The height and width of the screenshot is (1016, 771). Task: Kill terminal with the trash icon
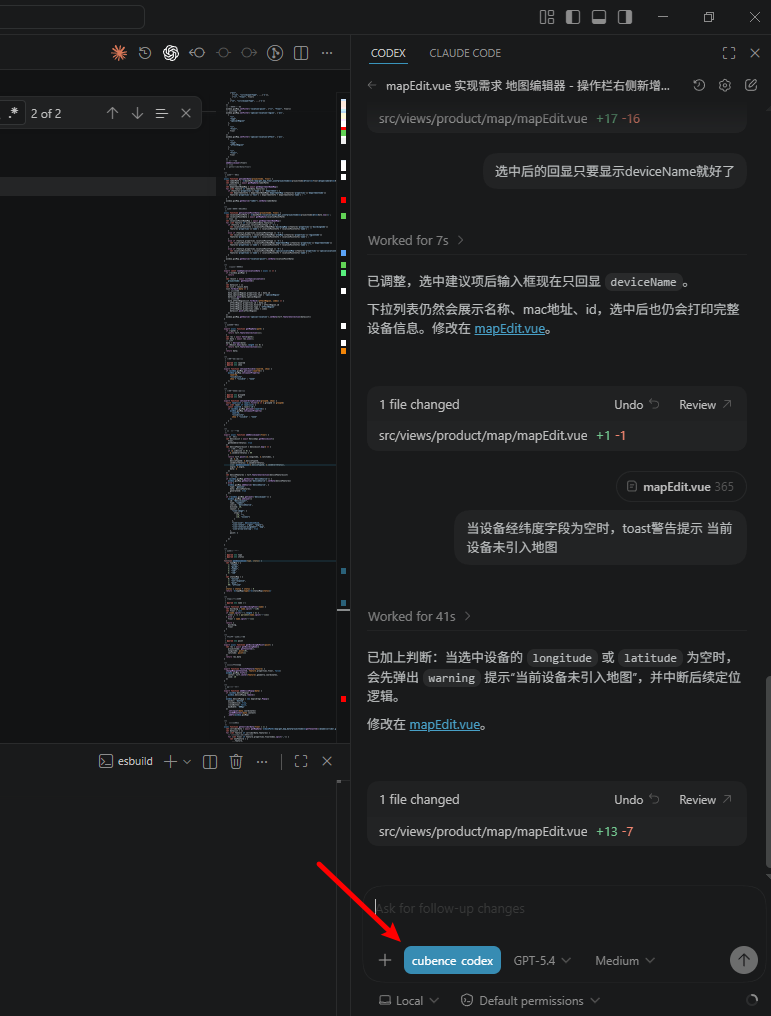[x=236, y=761]
